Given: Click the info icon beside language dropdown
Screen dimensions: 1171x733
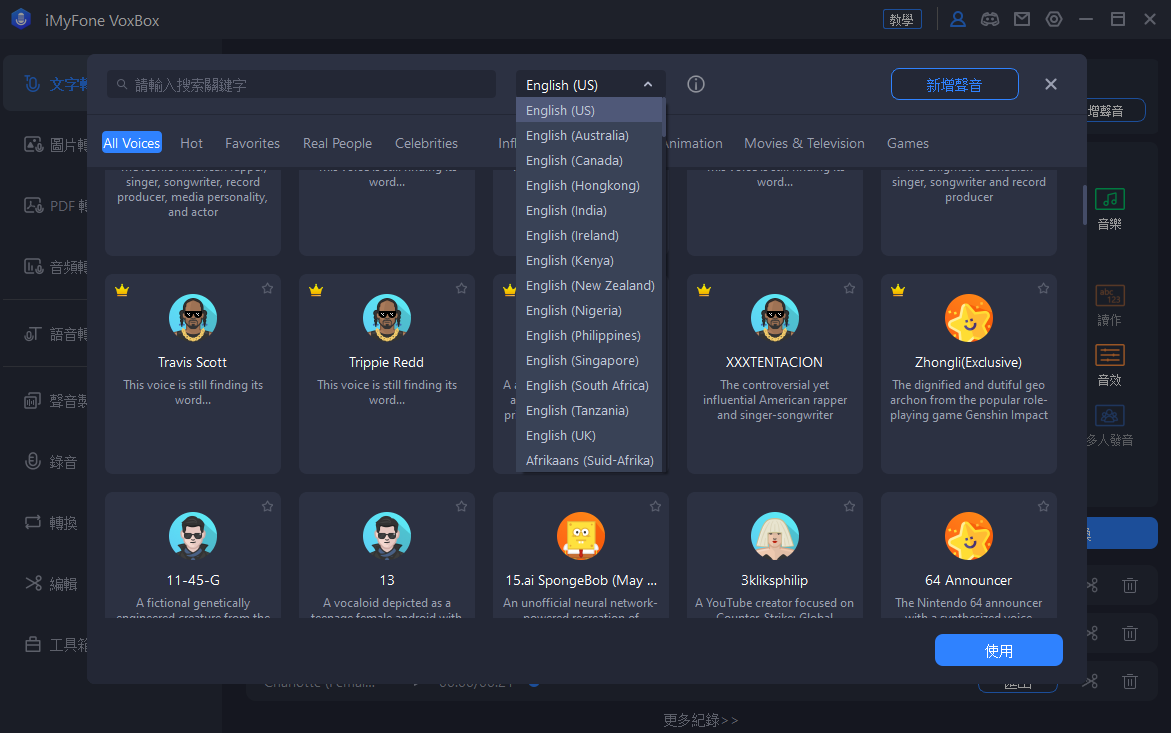Looking at the screenshot, I should [695, 84].
